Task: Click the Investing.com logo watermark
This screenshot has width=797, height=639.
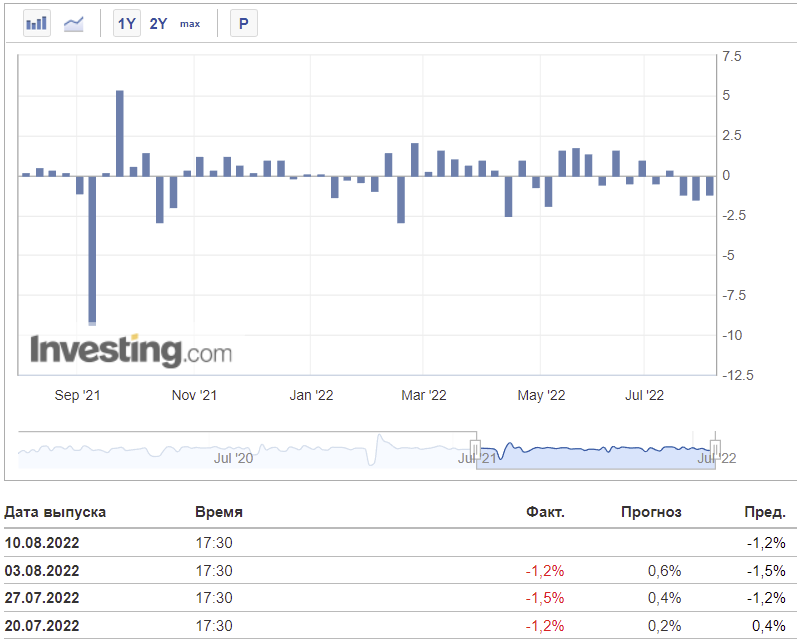Action: click(131, 351)
